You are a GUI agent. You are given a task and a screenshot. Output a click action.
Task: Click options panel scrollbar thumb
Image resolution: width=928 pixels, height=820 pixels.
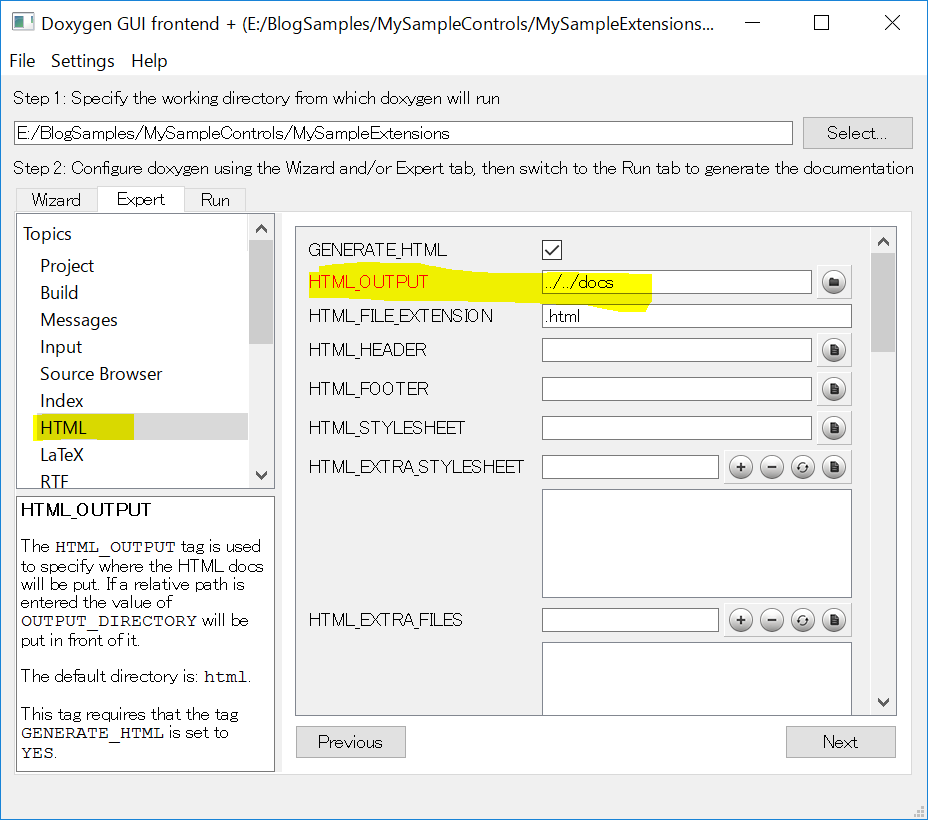click(883, 302)
